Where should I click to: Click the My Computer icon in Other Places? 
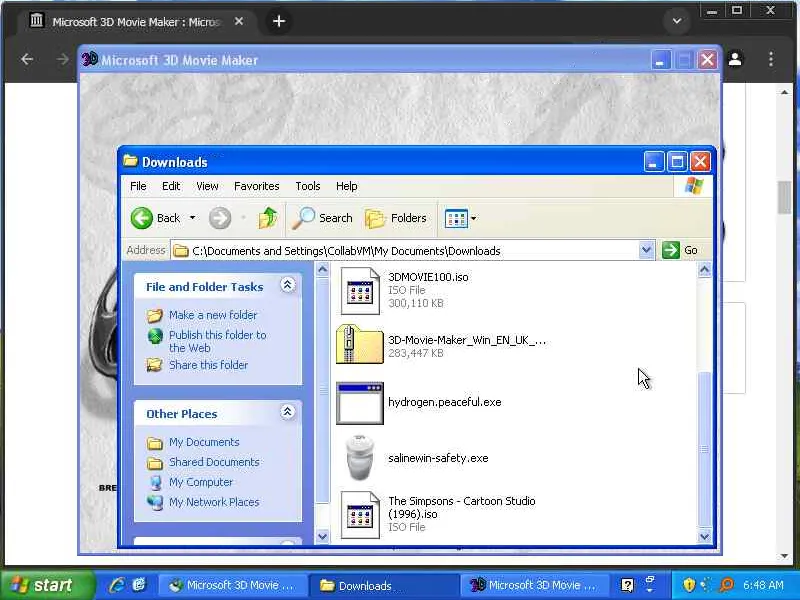pos(155,482)
